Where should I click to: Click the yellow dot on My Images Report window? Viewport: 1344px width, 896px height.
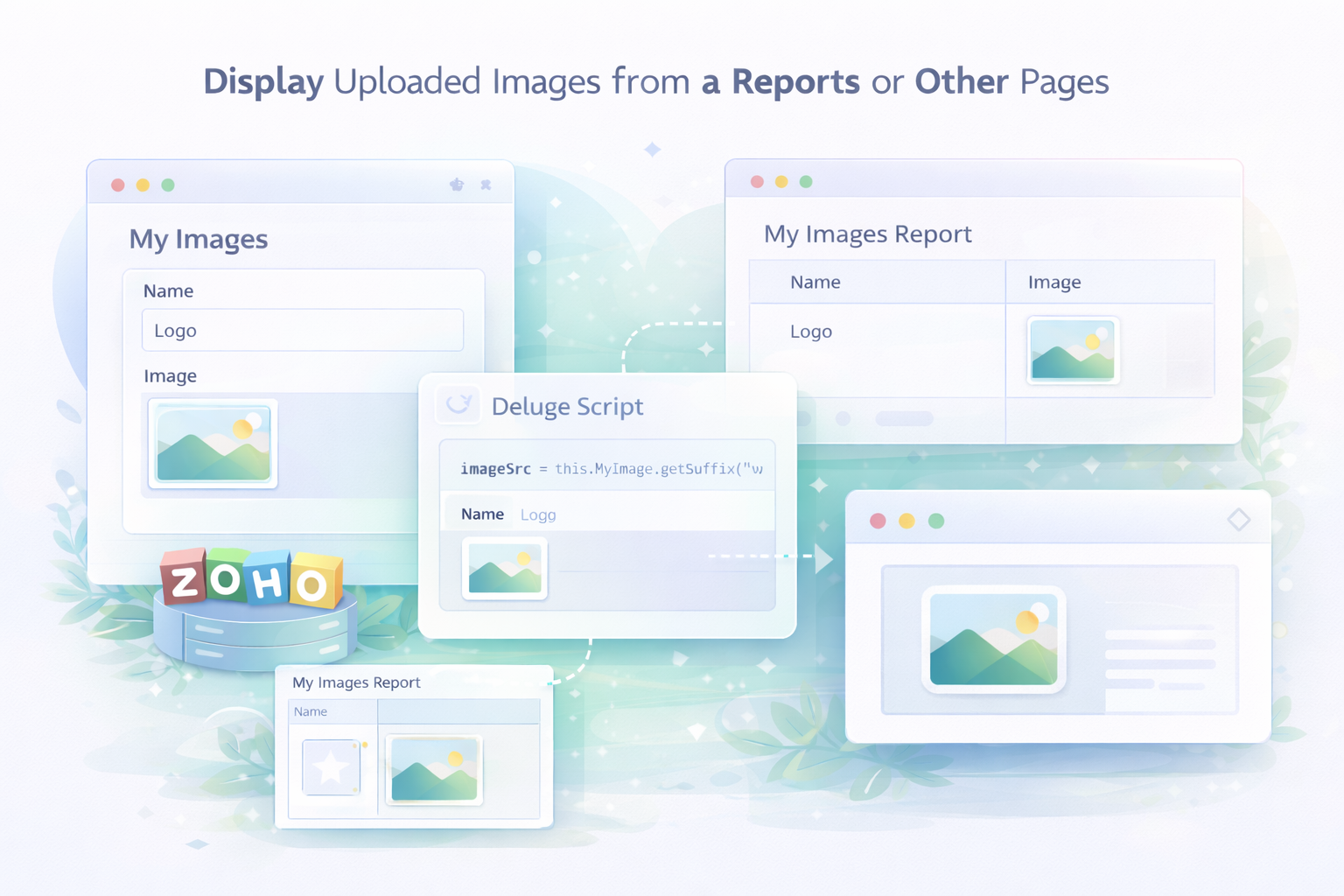pyautogui.click(x=781, y=181)
